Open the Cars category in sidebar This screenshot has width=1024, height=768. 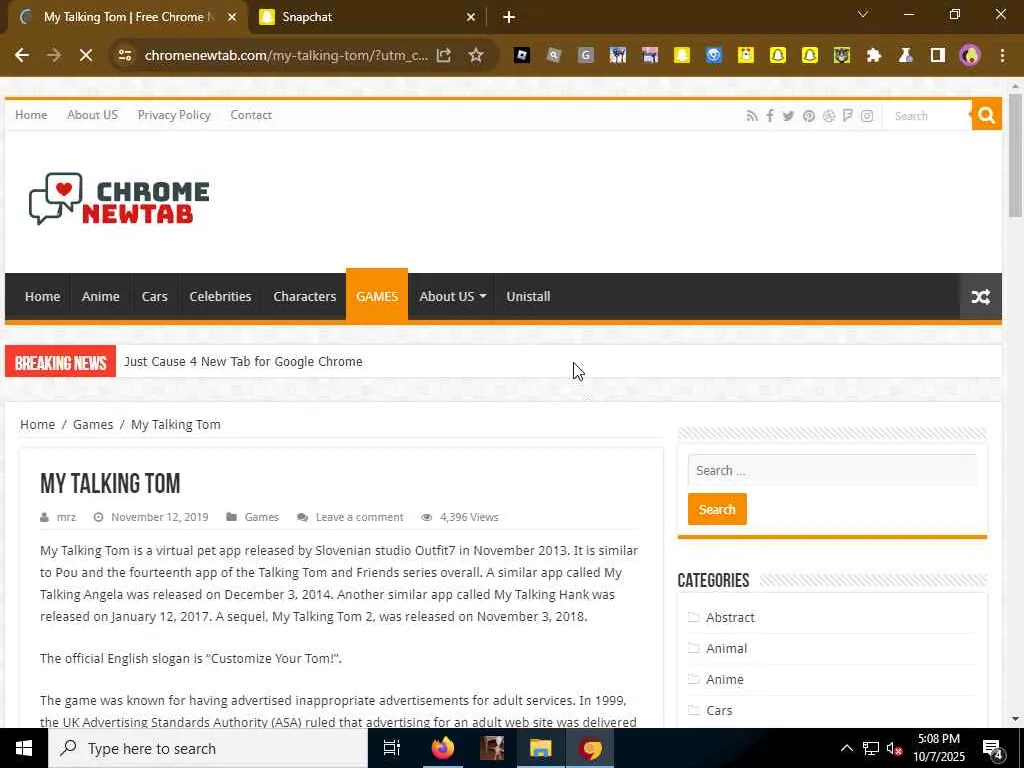point(719,711)
